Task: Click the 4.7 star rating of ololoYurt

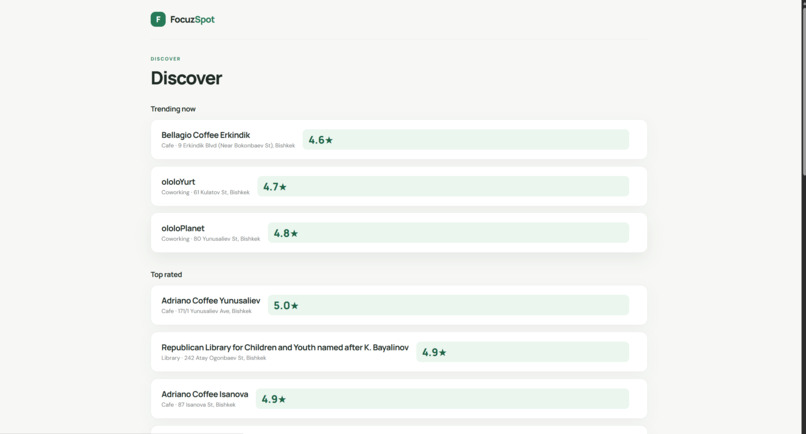Action: coord(443,186)
